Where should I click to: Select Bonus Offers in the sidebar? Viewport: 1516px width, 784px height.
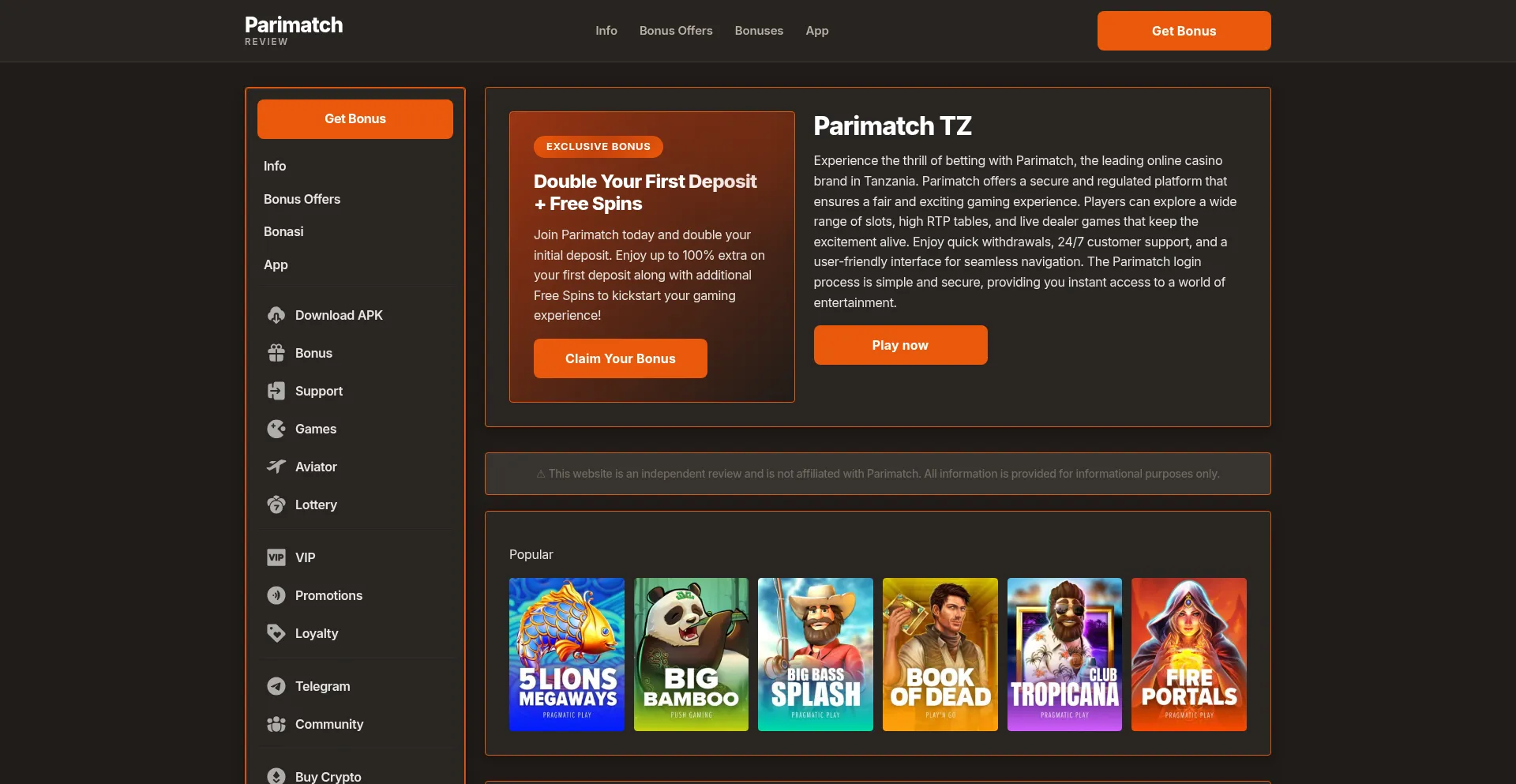(x=302, y=199)
